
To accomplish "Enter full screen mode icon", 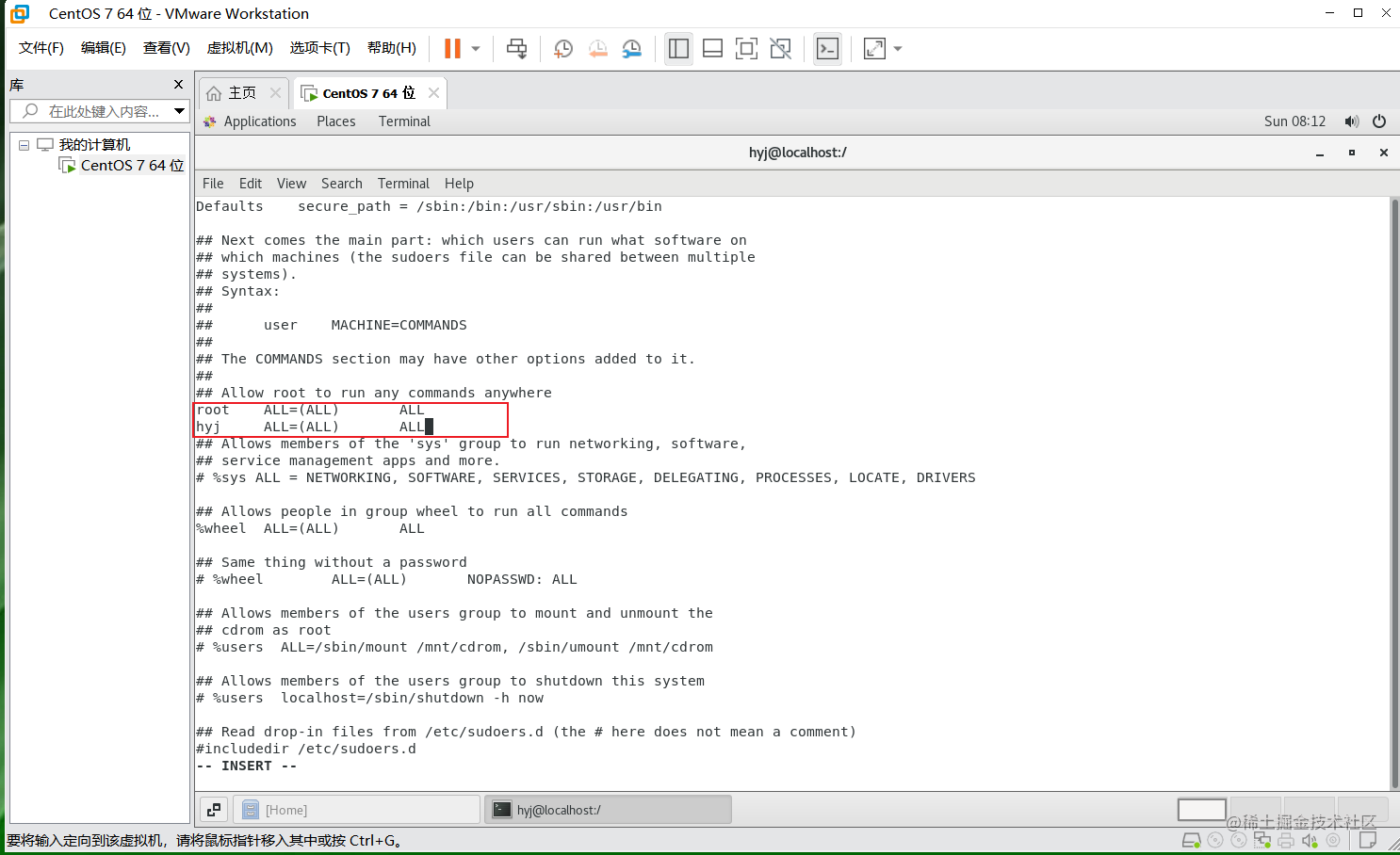I will tap(746, 48).
